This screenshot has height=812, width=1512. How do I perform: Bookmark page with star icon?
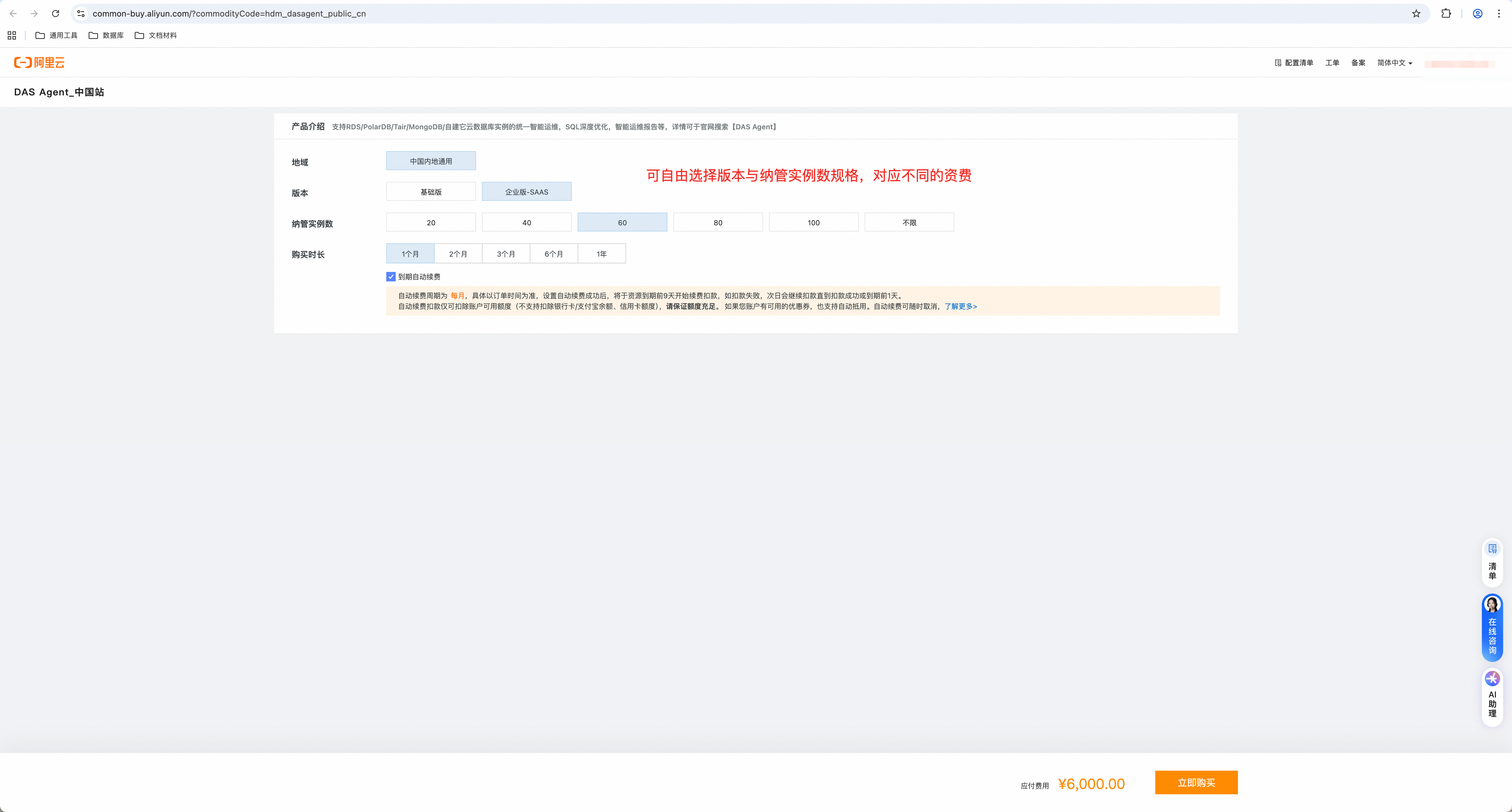(x=1416, y=14)
